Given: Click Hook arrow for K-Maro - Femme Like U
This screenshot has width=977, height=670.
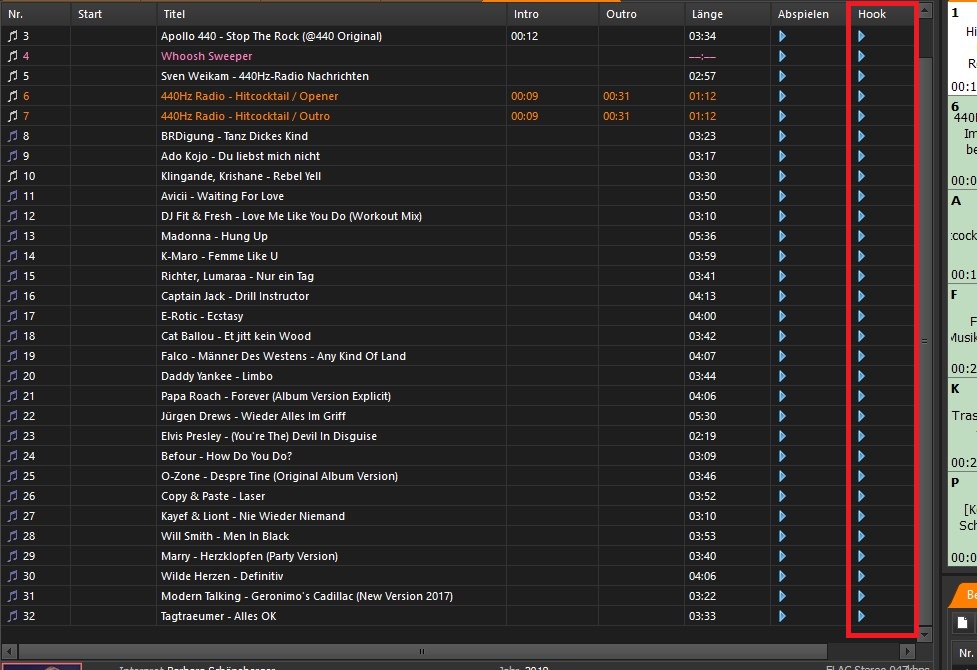Looking at the screenshot, I should tap(861, 256).
